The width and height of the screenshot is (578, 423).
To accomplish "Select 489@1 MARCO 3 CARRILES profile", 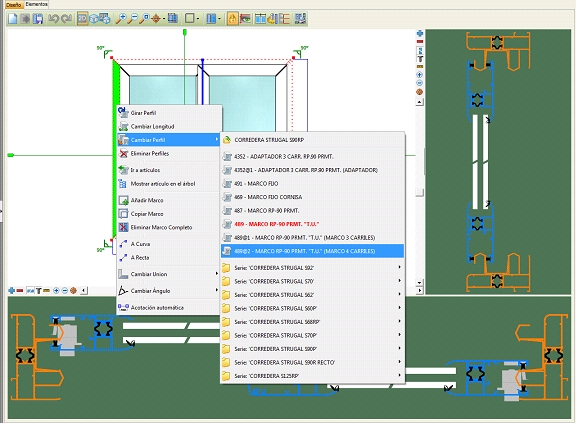I will (x=313, y=238).
